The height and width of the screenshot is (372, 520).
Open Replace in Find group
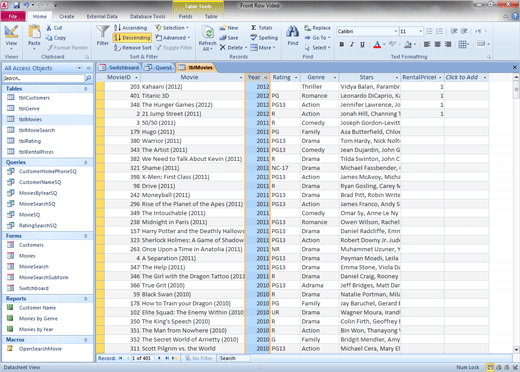317,28
